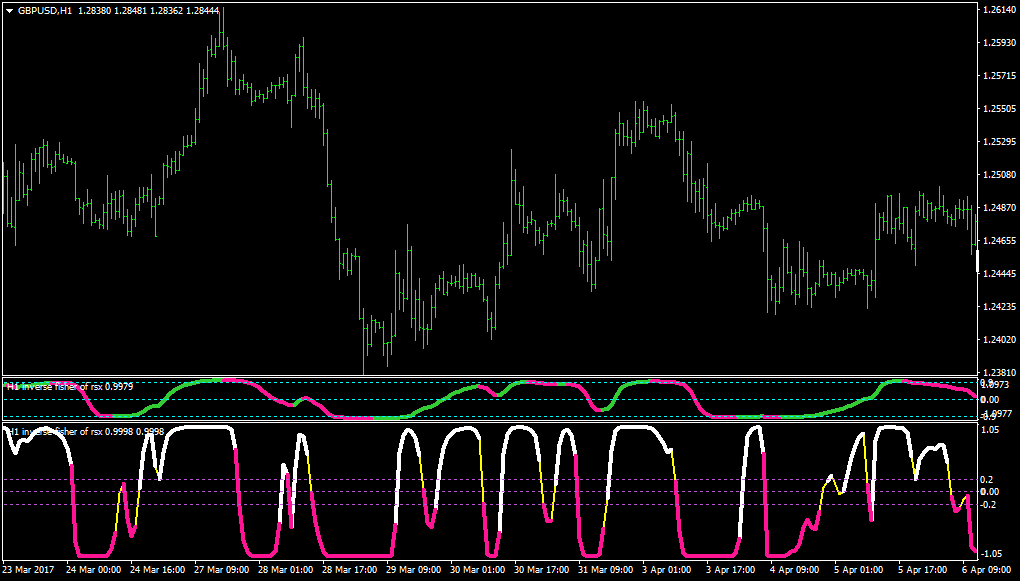Click price level 1.25505 on the axis

[999, 109]
